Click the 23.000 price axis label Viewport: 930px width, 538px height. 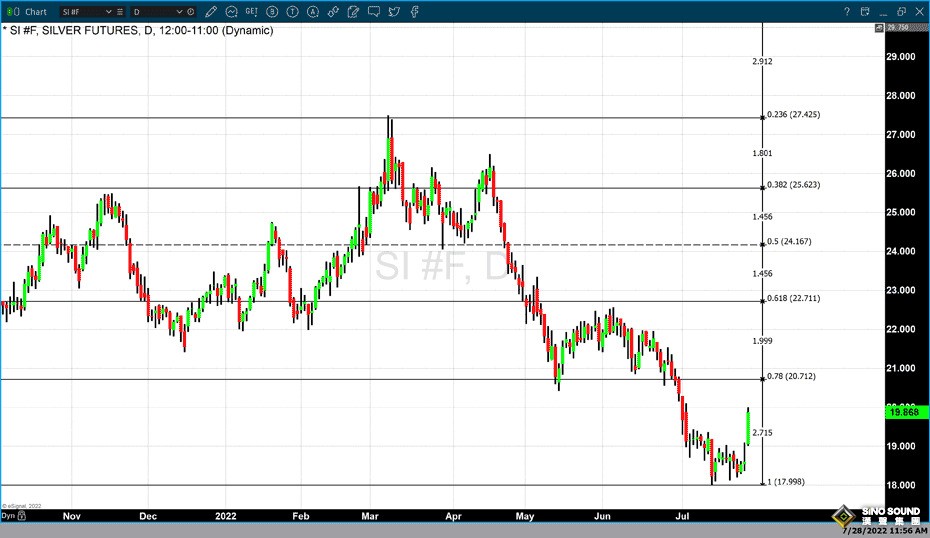coord(900,290)
